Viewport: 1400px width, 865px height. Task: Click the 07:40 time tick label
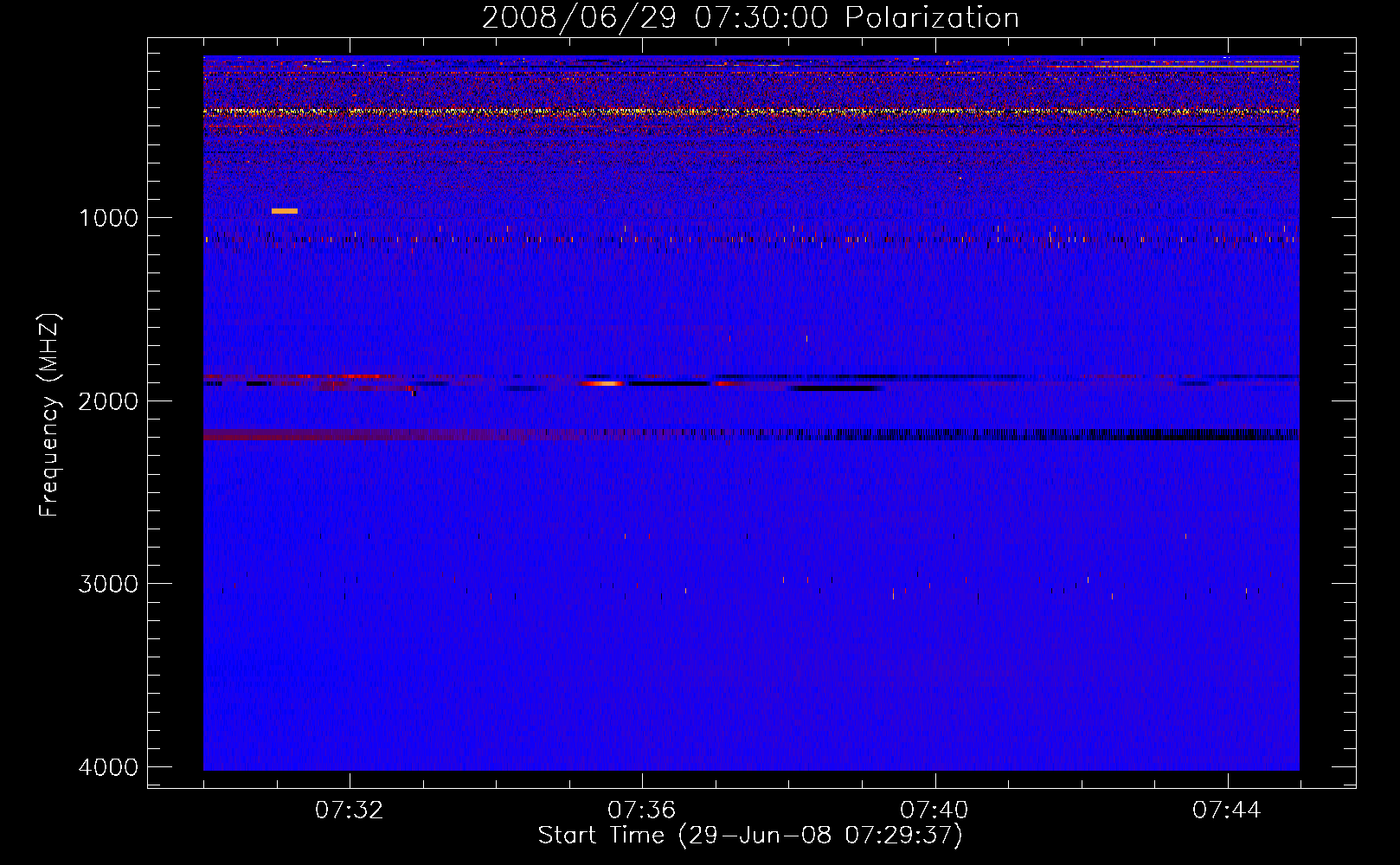934,811
